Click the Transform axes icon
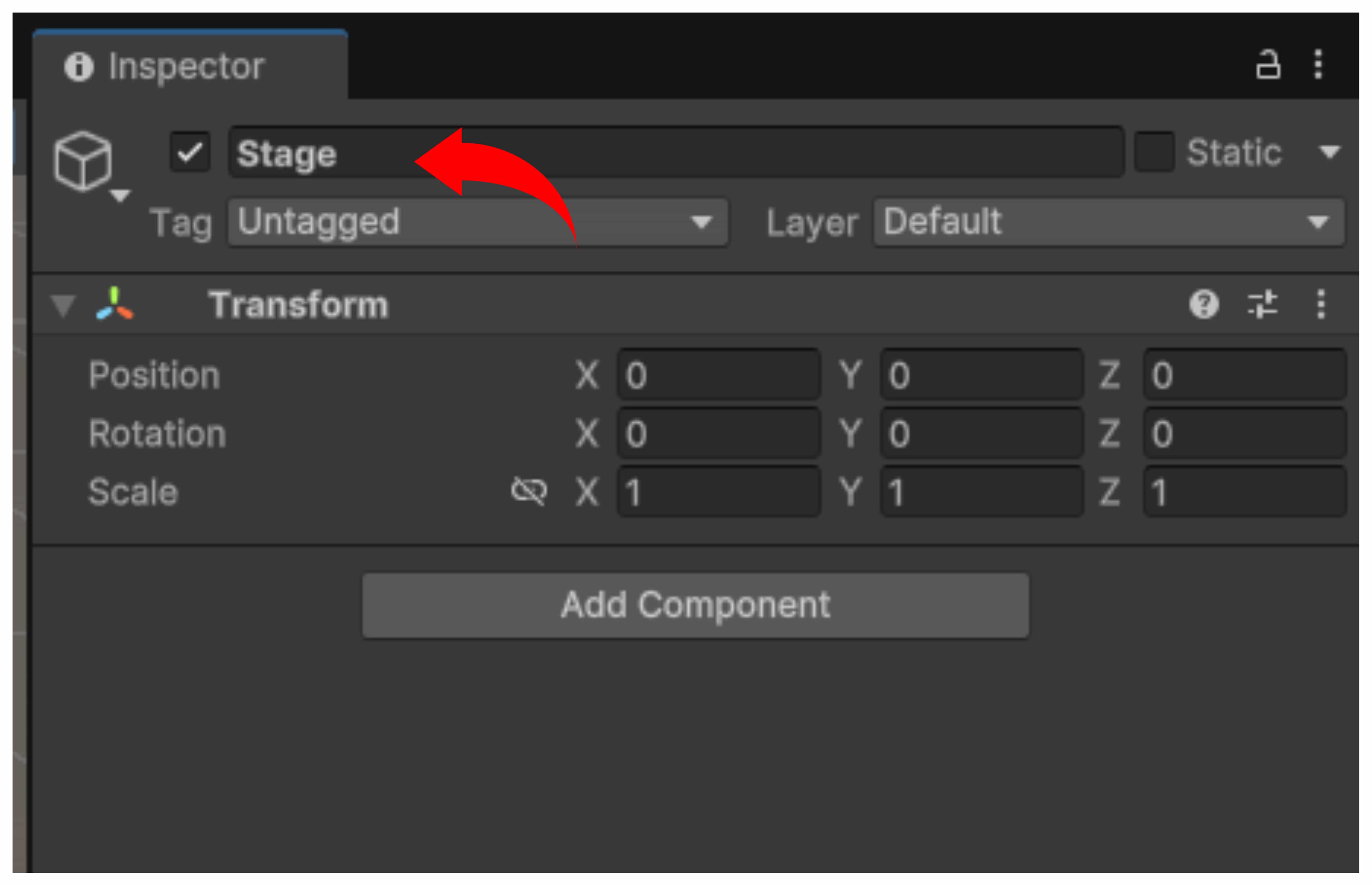This screenshot has height=886, width=1372. coord(114,304)
